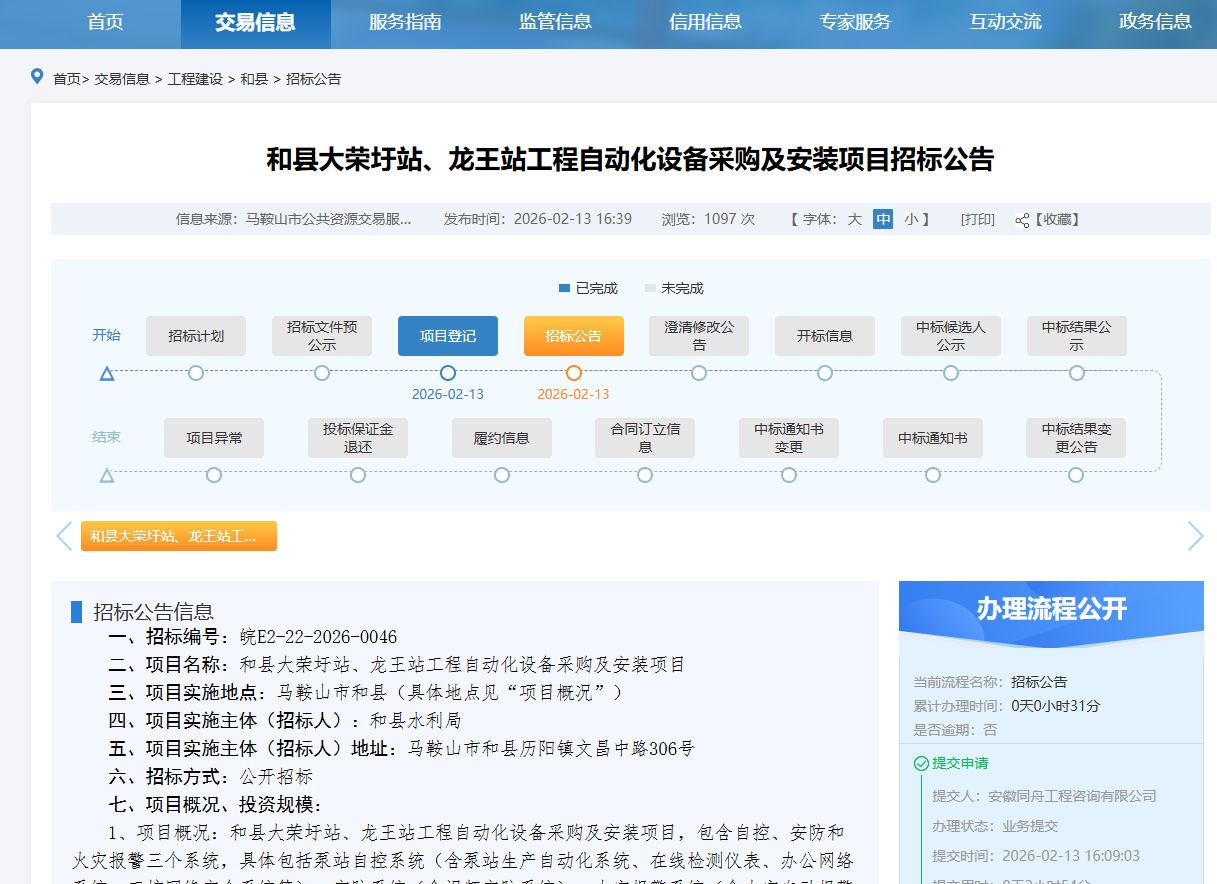This screenshot has width=1217, height=884.
Task: Select the 中标候选人公示 stage button
Action: coord(951,336)
